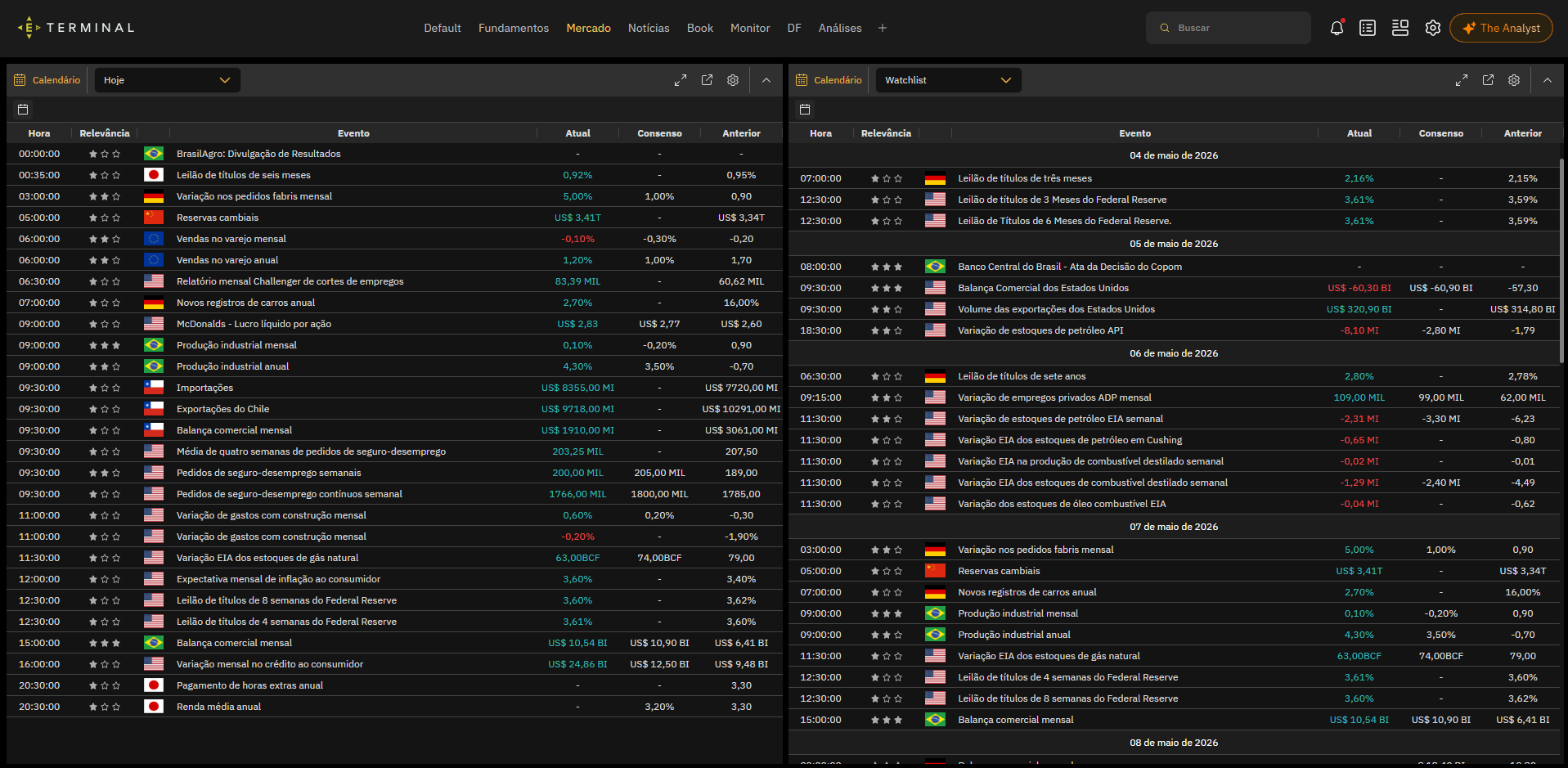Image resolution: width=1568 pixels, height=768 pixels.
Task: Click the Buscar search field
Action: [x=1229, y=28]
